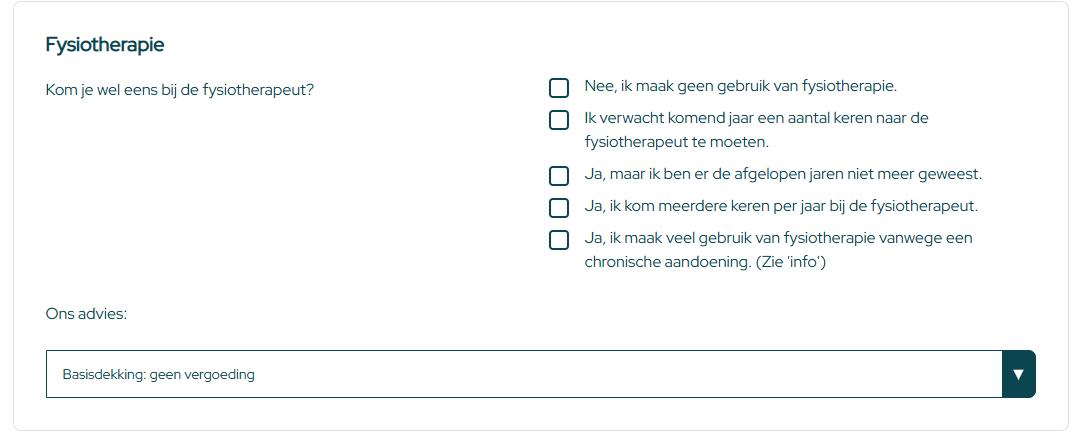The width and height of the screenshot is (1075, 439).
Task: Click the "Fysiotherapie" section heading
Action: coord(105,45)
